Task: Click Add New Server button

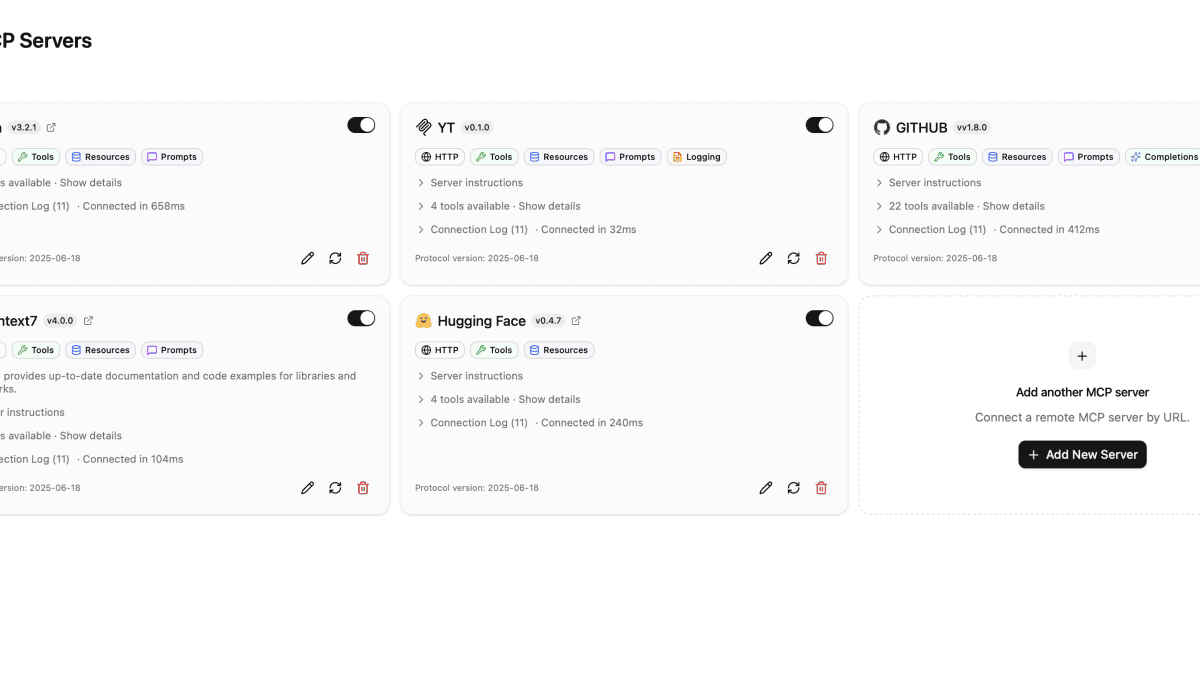Action: tap(1082, 454)
